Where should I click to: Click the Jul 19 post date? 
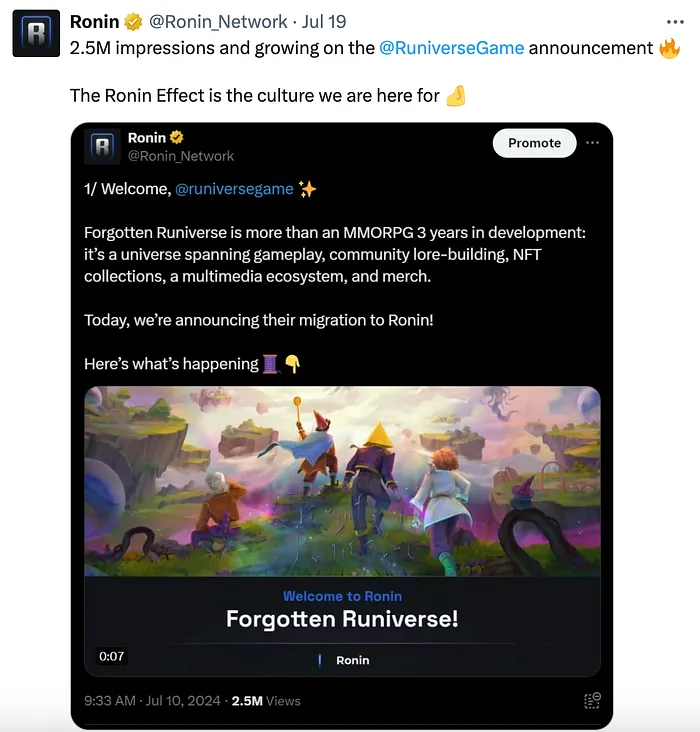tap(324, 22)
